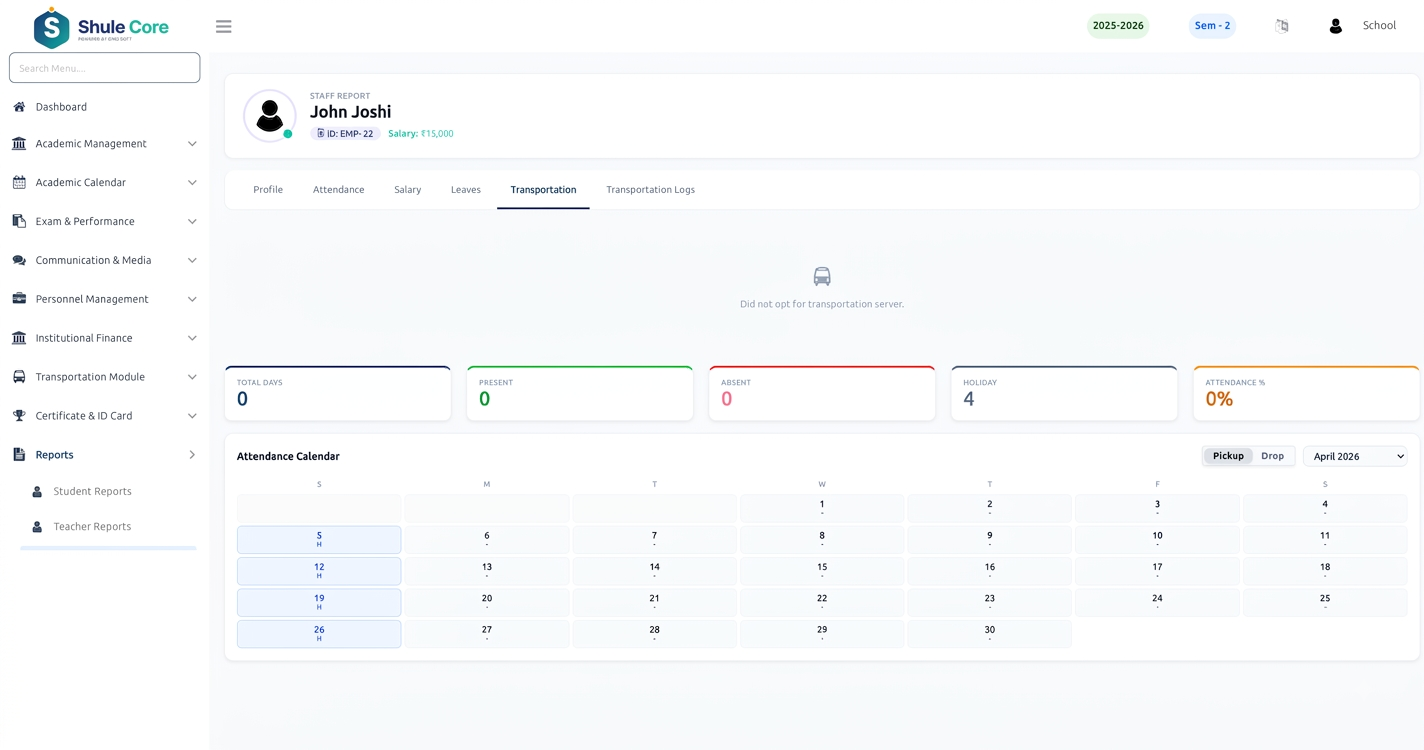Switch attendance view to Drop

(1272, 456)
